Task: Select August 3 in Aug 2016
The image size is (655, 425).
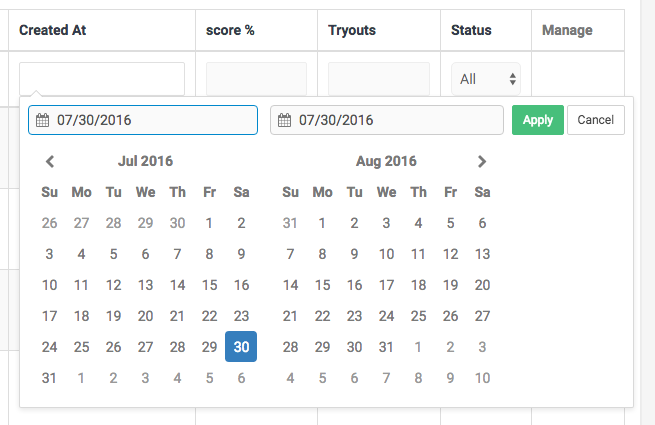Action: pos(386,223)
